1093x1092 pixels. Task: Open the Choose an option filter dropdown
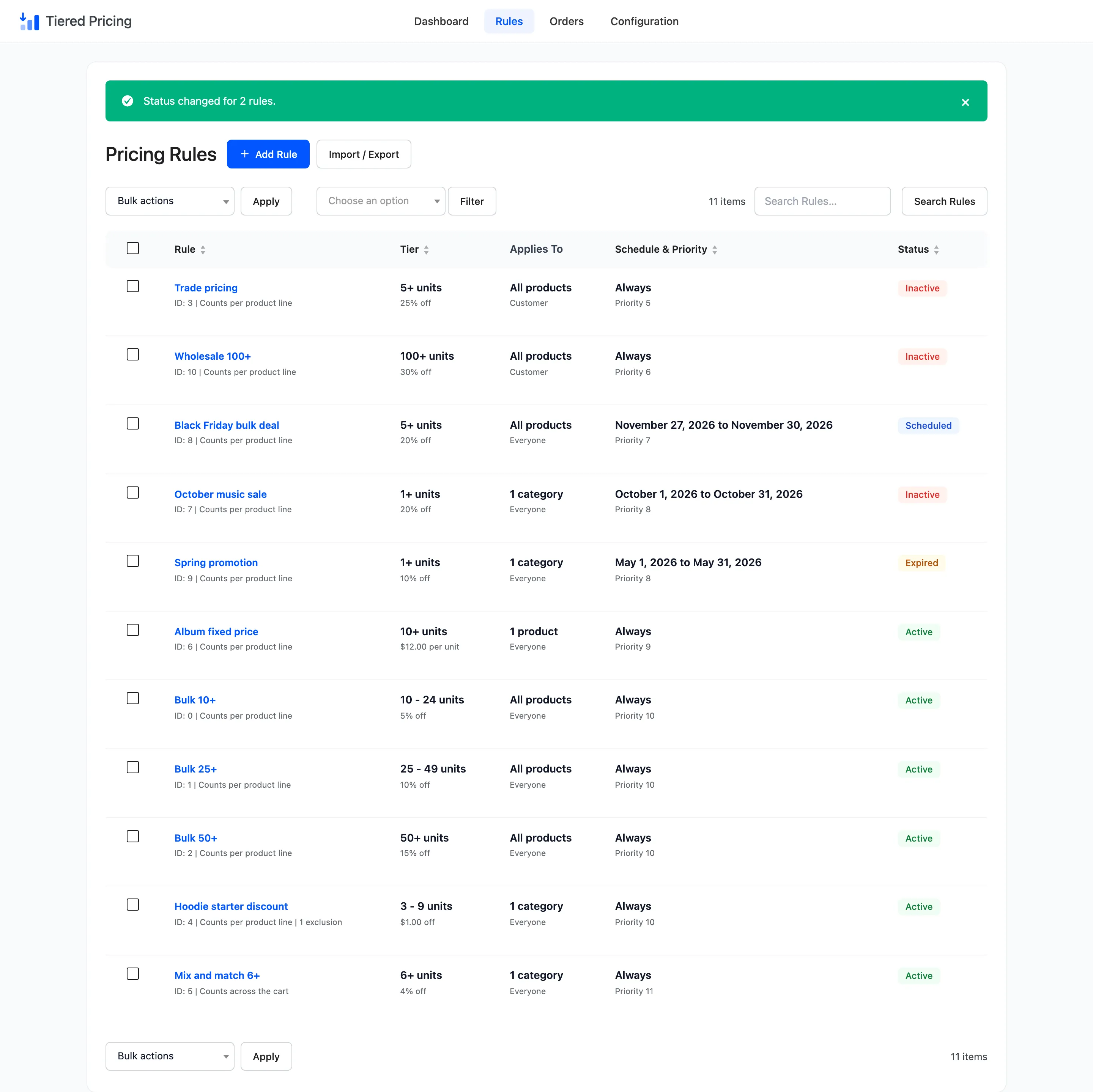[x=381, y=201]
